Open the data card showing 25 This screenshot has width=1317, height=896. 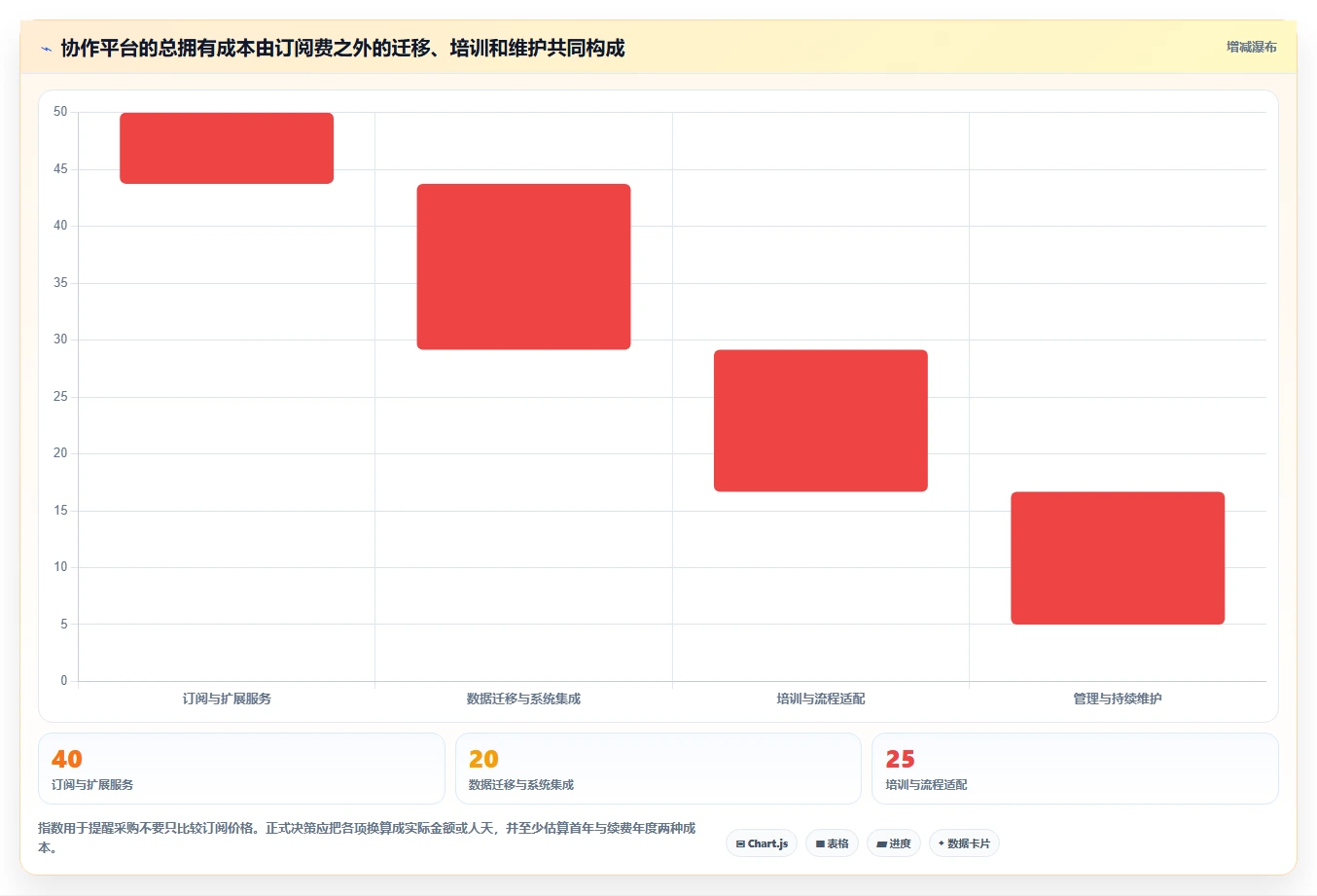click(1075, 769)
